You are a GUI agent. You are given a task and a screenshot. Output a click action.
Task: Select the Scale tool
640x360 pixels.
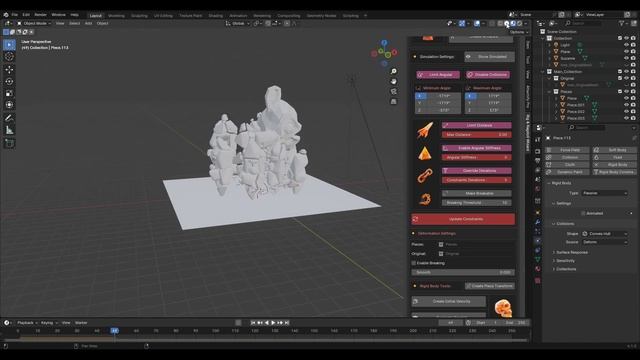pos(9,93)
